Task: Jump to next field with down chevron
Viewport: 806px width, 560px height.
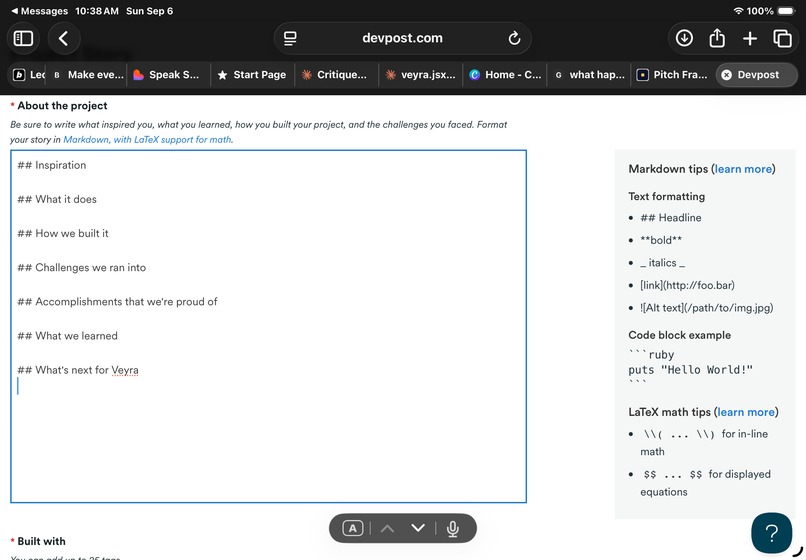Action: 418,528
